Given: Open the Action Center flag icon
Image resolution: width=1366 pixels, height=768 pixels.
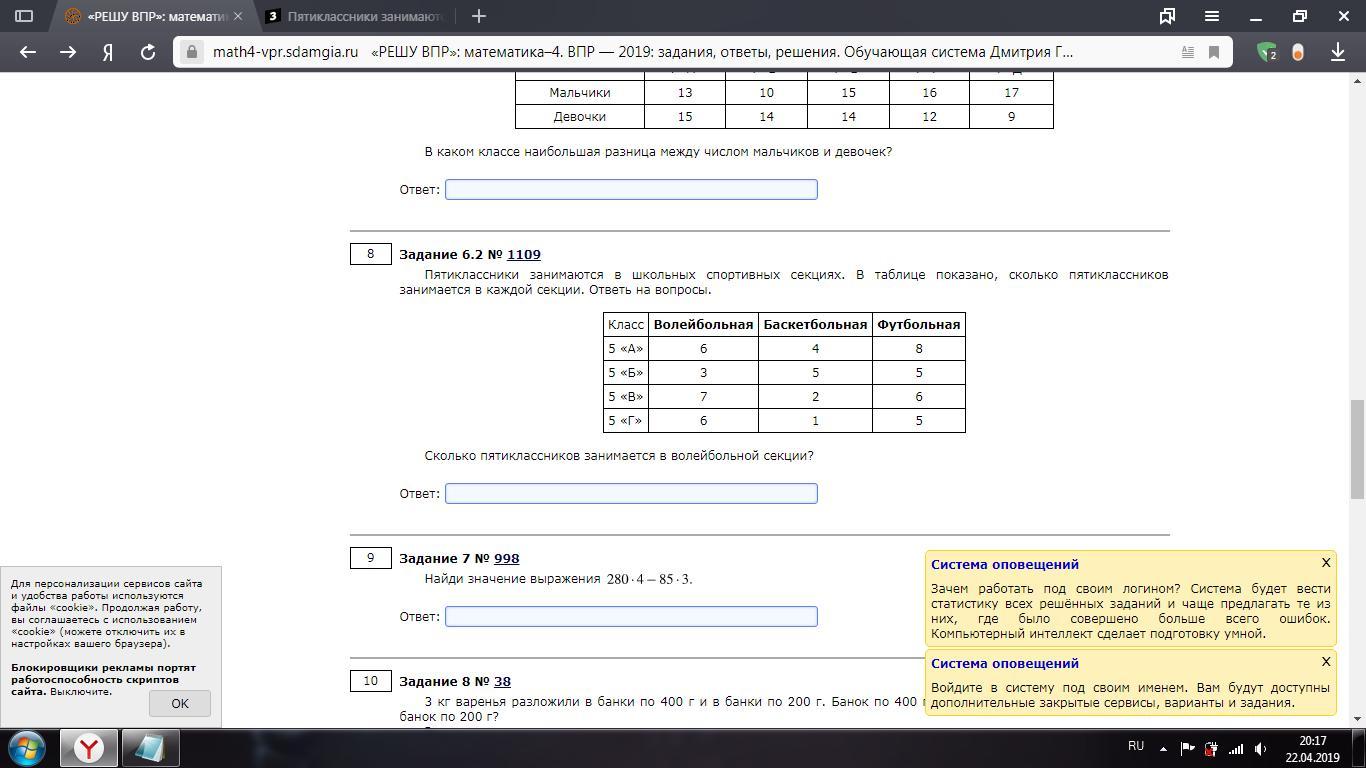Looking at the screenshot, I should pos(1187,748).
